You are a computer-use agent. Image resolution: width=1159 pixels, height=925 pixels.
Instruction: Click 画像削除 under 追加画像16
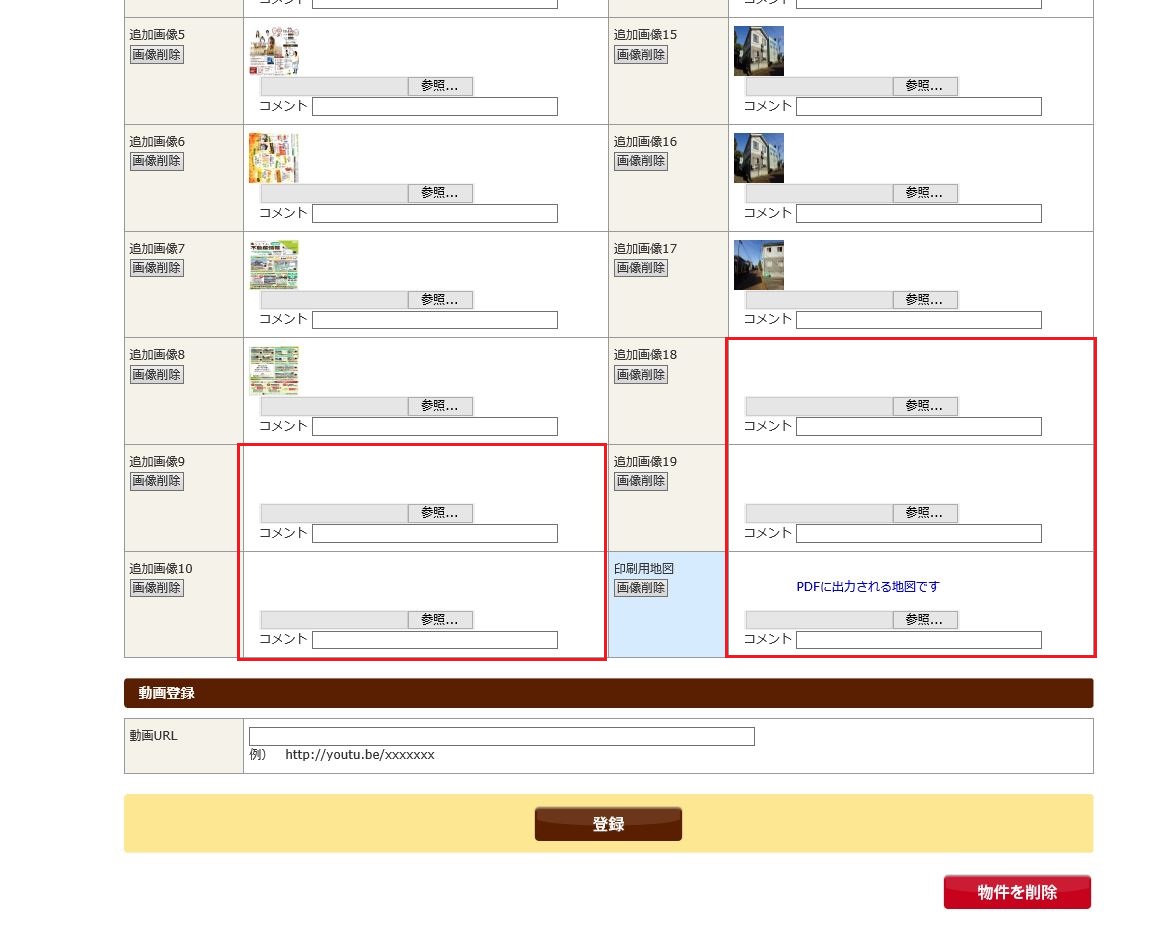(x=641, y=161)
